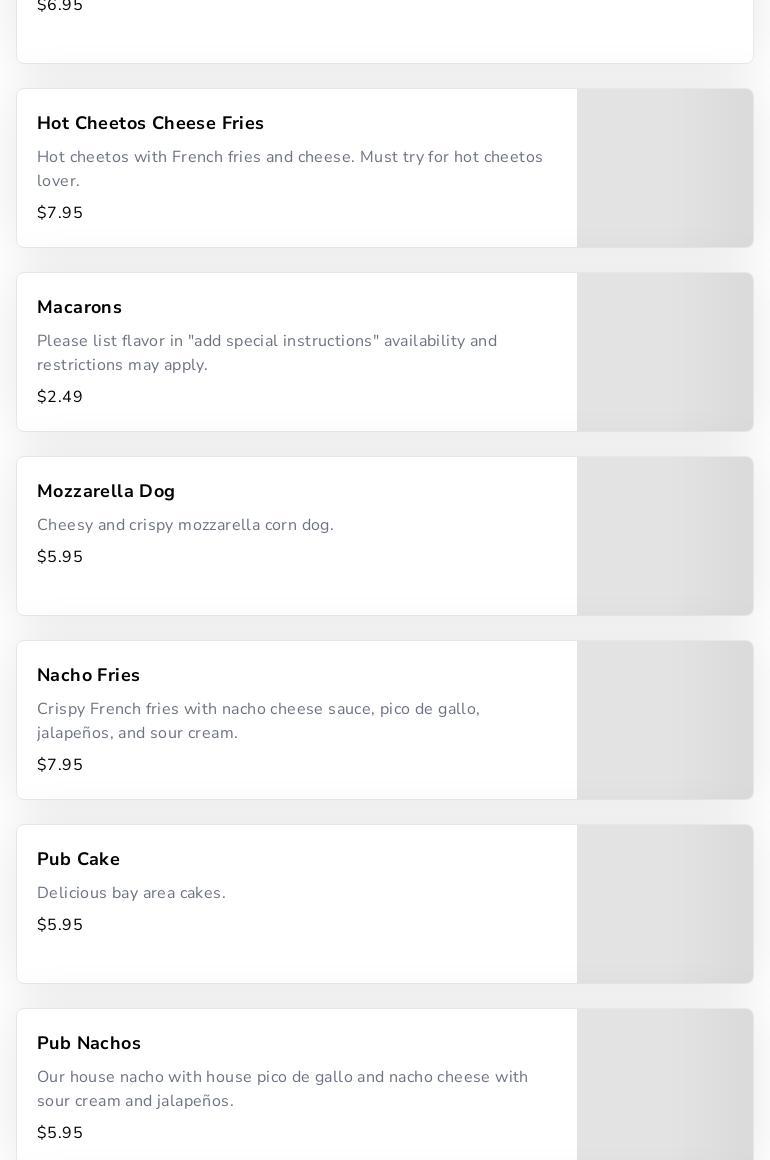Screen dimensions: 770x1160
Task: Click the Nacho Fries image placeholder
Action: tap(665, 720)
